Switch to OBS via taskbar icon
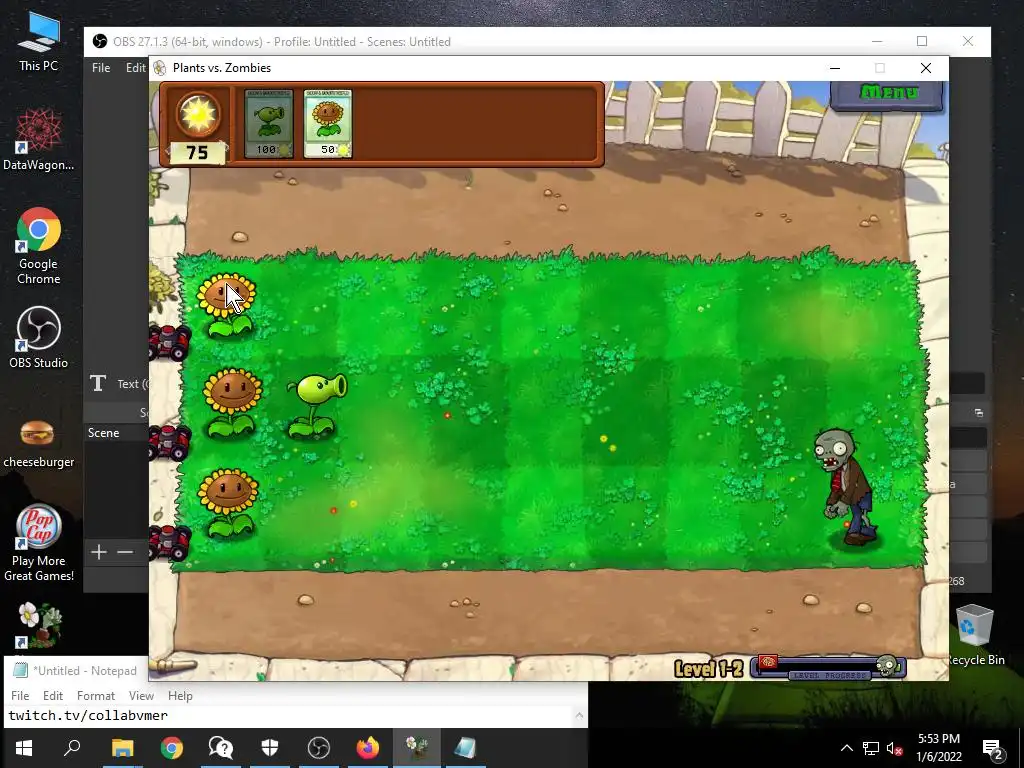Image resolution: width=1024 pixels, height=768 pixels. [319, 748]
